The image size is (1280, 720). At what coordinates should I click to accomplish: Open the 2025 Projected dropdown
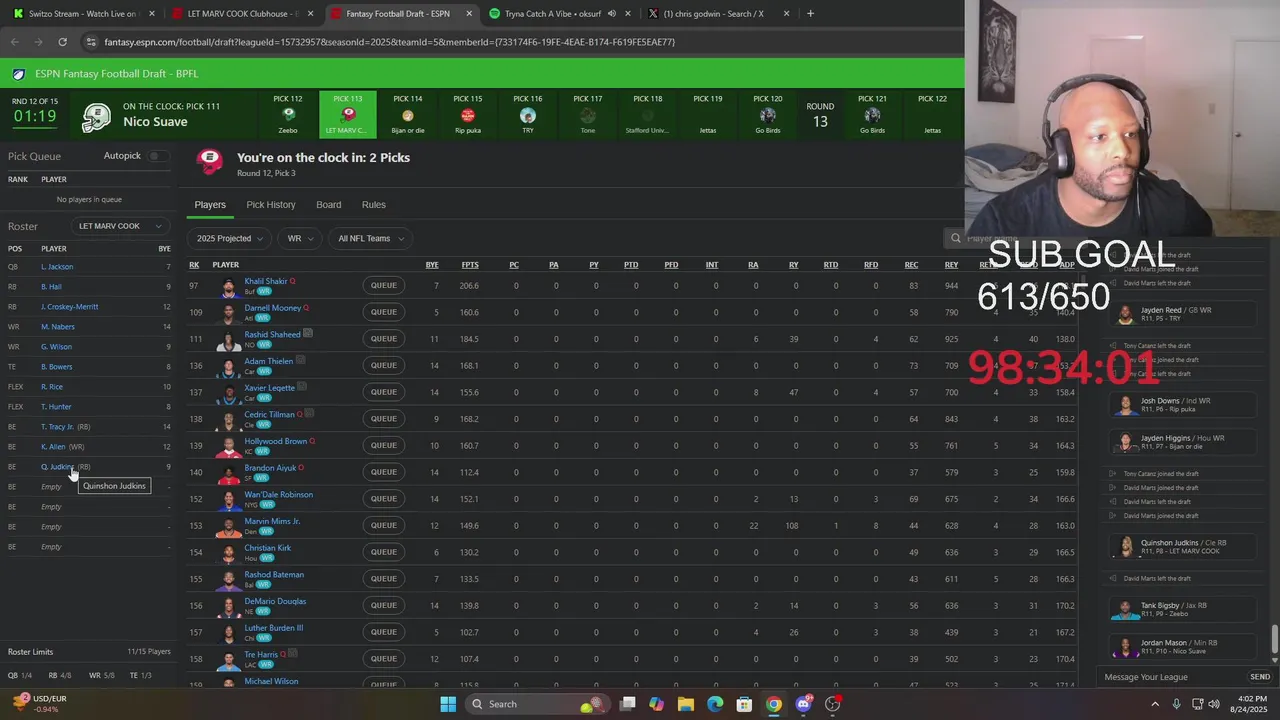coord(230,238)
